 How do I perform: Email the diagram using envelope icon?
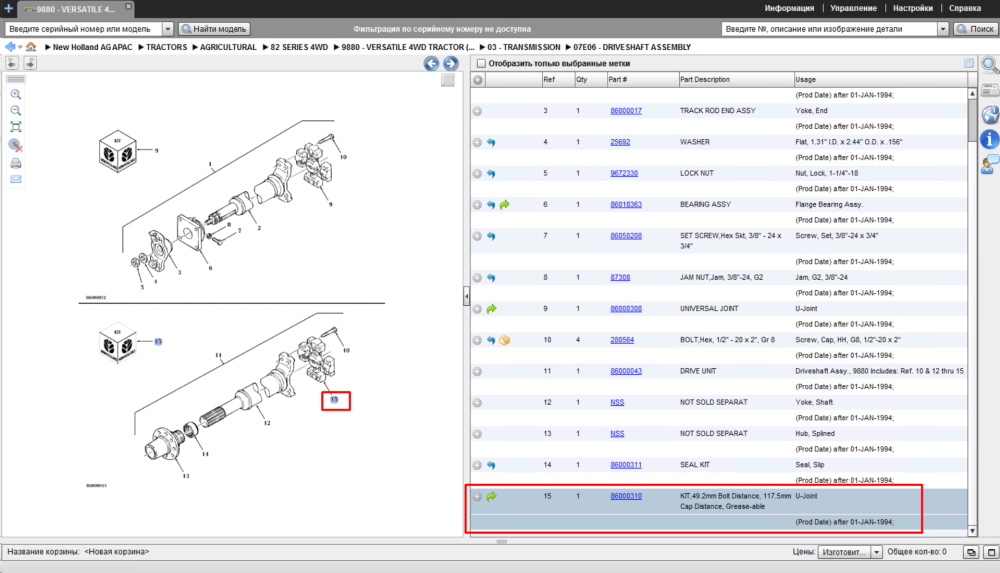(16, 179)
